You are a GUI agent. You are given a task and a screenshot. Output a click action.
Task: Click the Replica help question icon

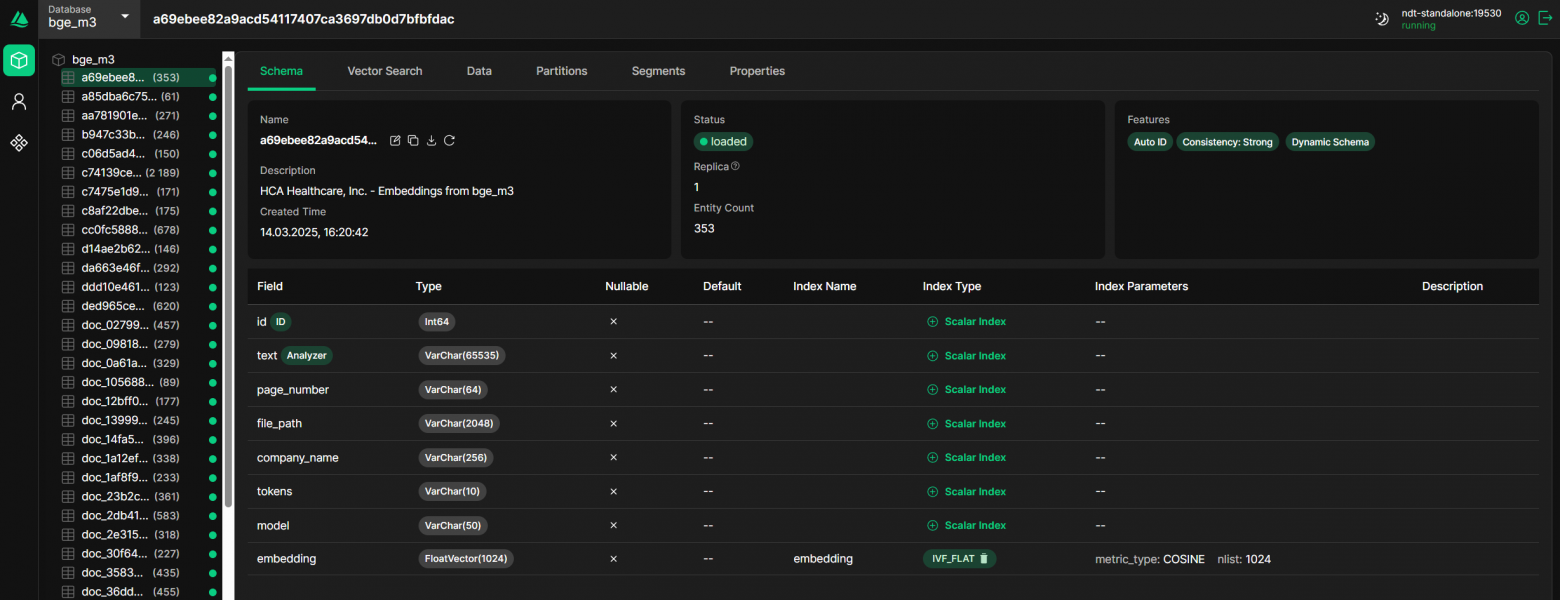735,166
